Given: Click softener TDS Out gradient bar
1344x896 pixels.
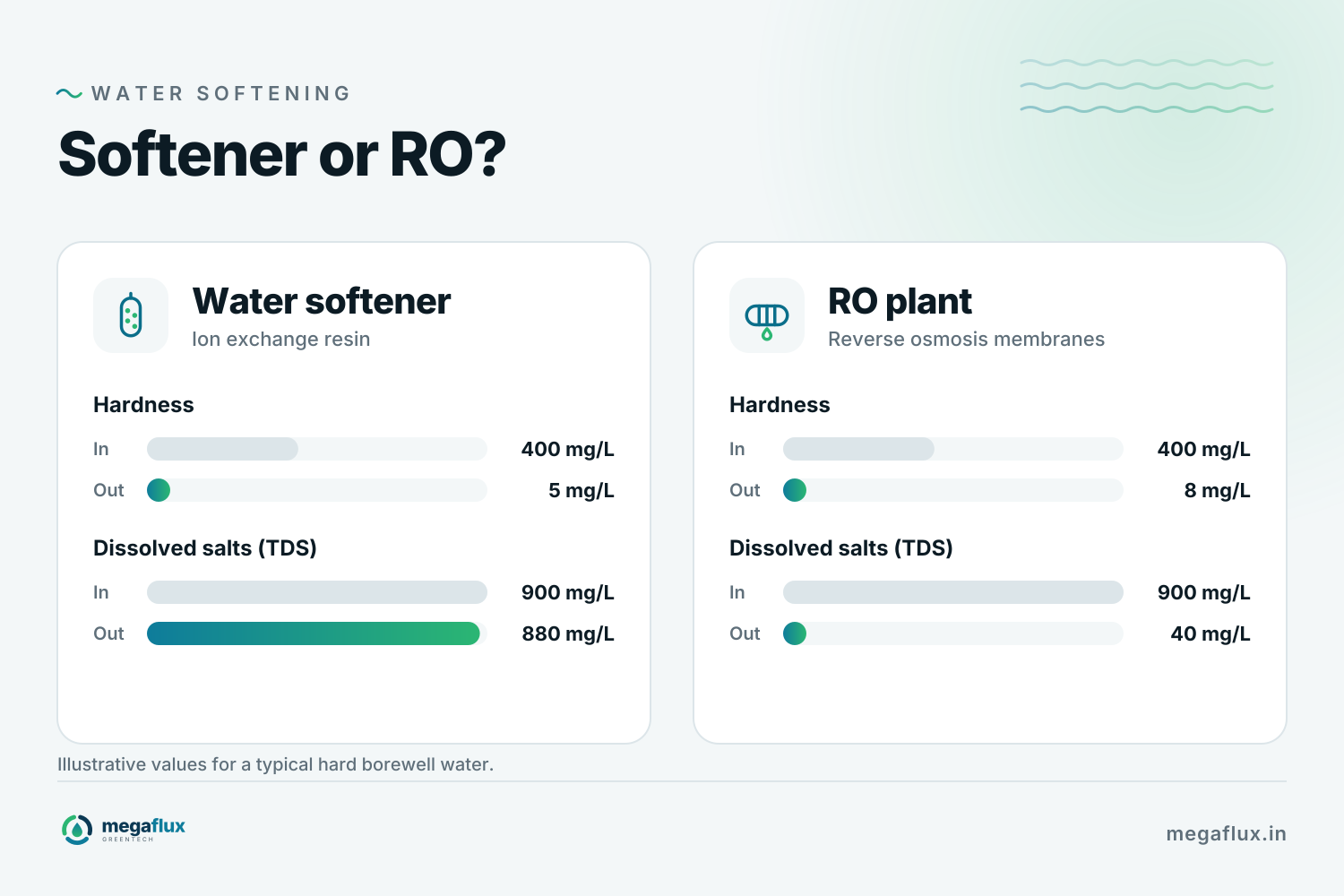Looking at the screenshot, I should [x=314, y=633].
